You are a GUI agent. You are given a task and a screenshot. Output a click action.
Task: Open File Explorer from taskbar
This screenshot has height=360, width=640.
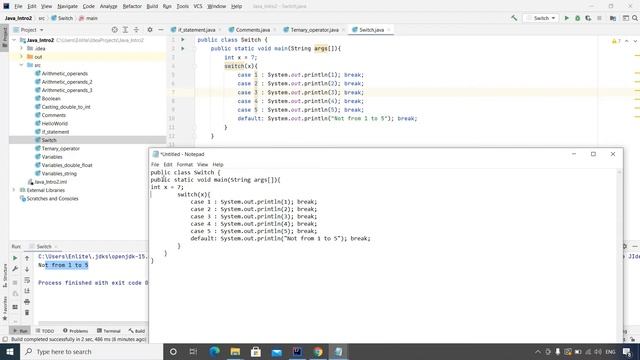click(235, 352)
